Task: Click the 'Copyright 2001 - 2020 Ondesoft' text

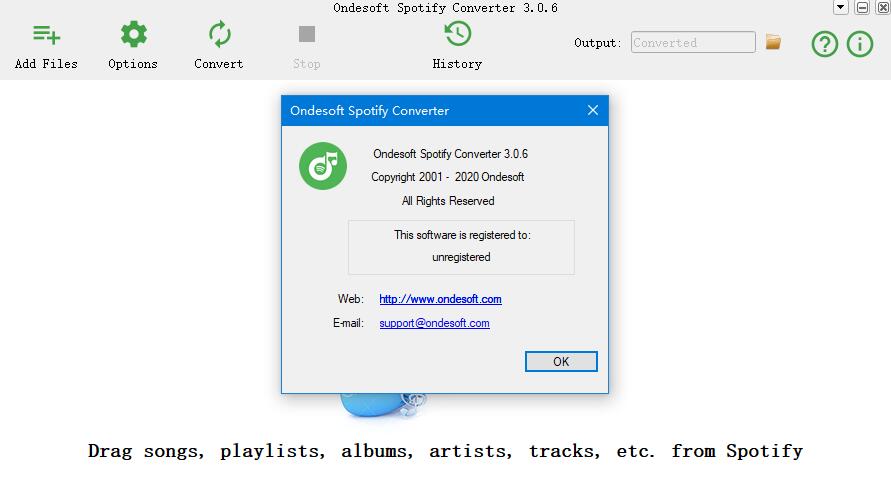Action: 448,177
